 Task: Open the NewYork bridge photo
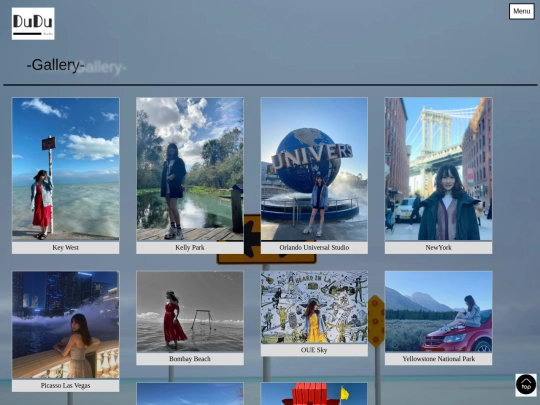[438, 169]
